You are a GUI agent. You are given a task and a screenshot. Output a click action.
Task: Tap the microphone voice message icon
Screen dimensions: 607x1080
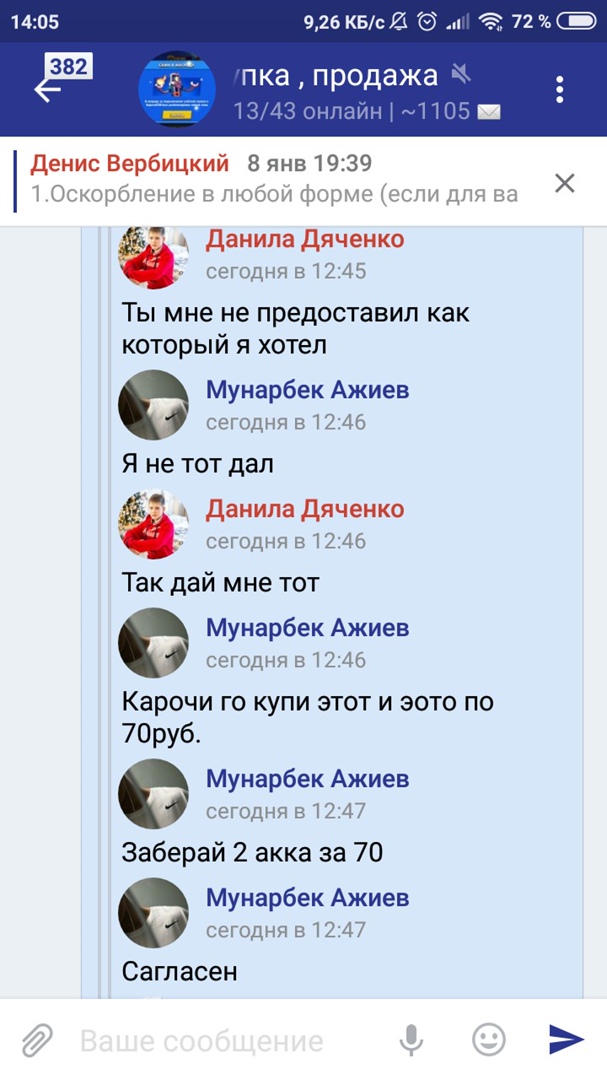pyautogui.click(x=411, y=1040)
